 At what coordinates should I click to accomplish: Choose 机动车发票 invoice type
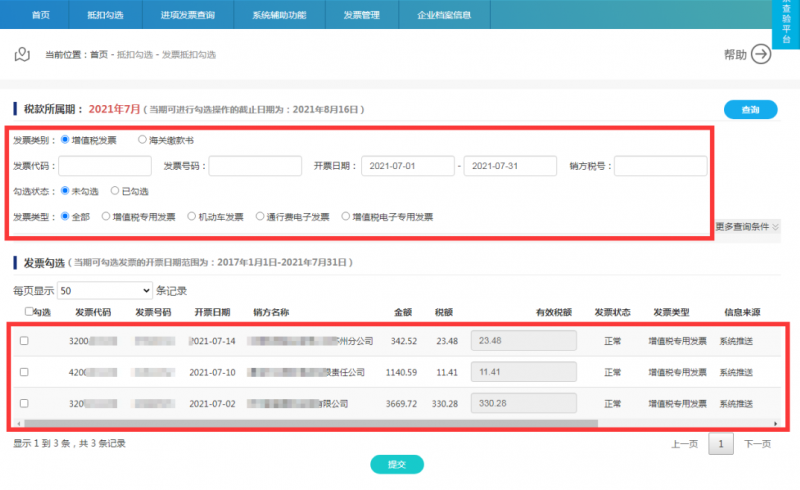(x=190, y=216)
